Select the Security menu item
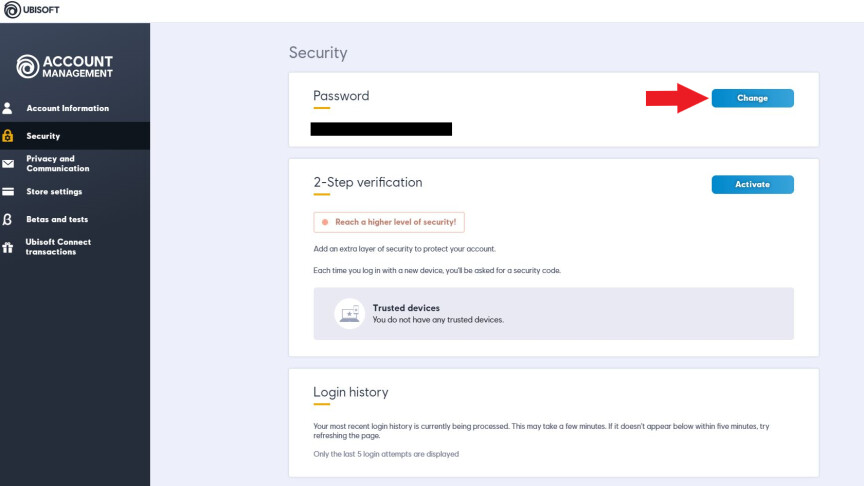 click(75, 136)
